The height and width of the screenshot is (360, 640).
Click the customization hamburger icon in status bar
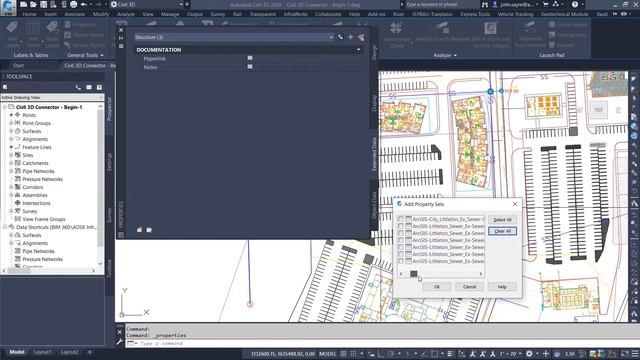pos(635,354)
